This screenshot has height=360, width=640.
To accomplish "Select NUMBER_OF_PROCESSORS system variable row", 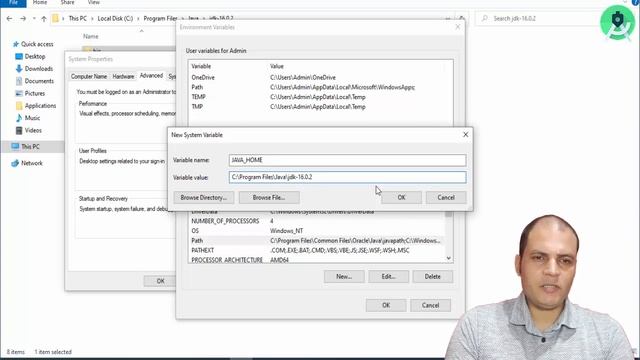I will [317, 221].
